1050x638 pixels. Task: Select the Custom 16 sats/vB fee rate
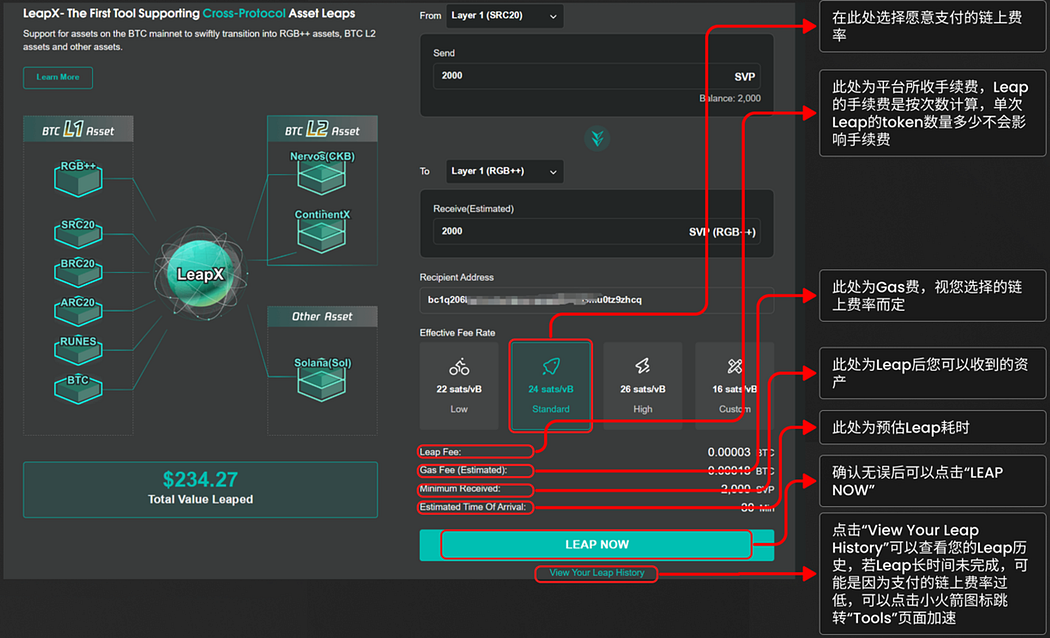tap(735, 386)
